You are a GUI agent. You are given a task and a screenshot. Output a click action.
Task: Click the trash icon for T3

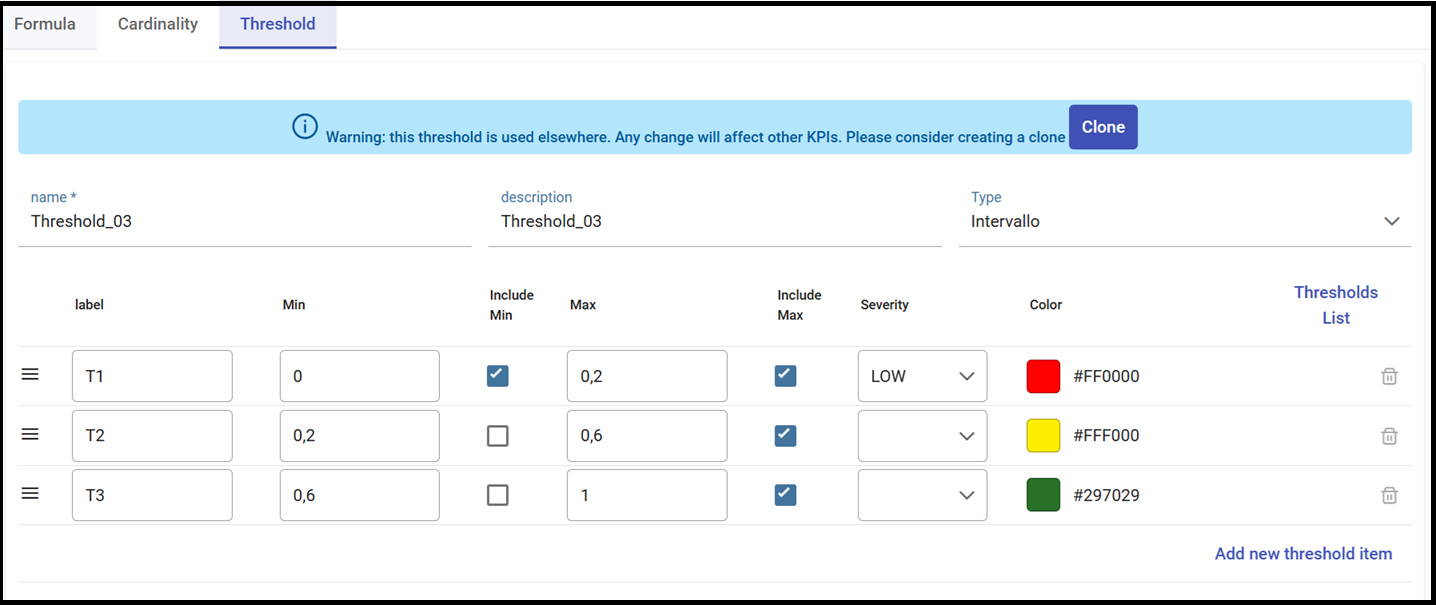click(x=1389, y=495)
